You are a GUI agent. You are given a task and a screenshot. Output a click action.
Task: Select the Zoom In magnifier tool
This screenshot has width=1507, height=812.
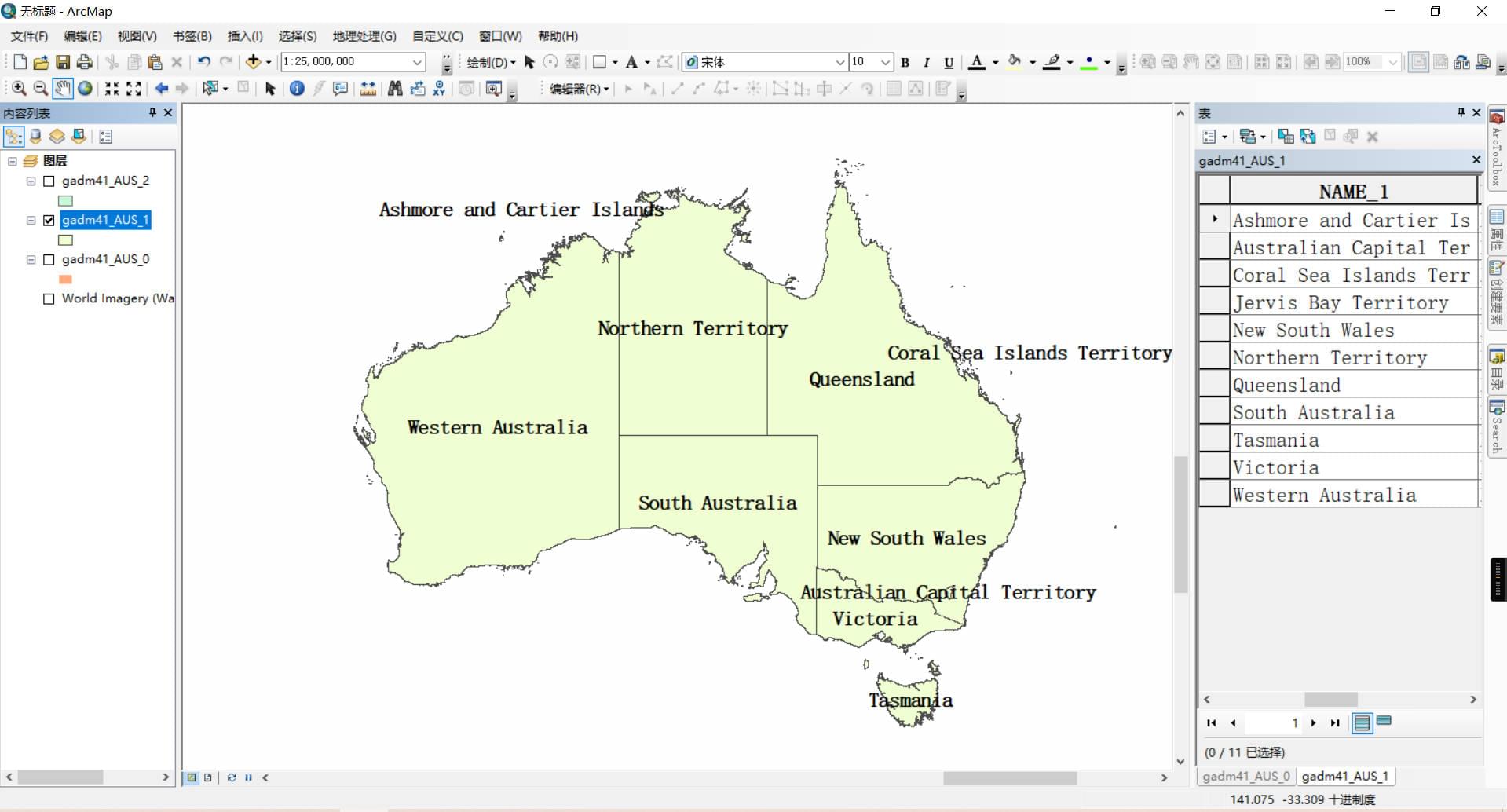click(x=19, y=89)
